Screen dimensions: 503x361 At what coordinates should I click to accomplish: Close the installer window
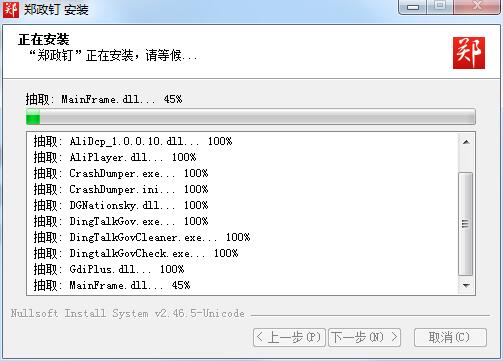477,7
